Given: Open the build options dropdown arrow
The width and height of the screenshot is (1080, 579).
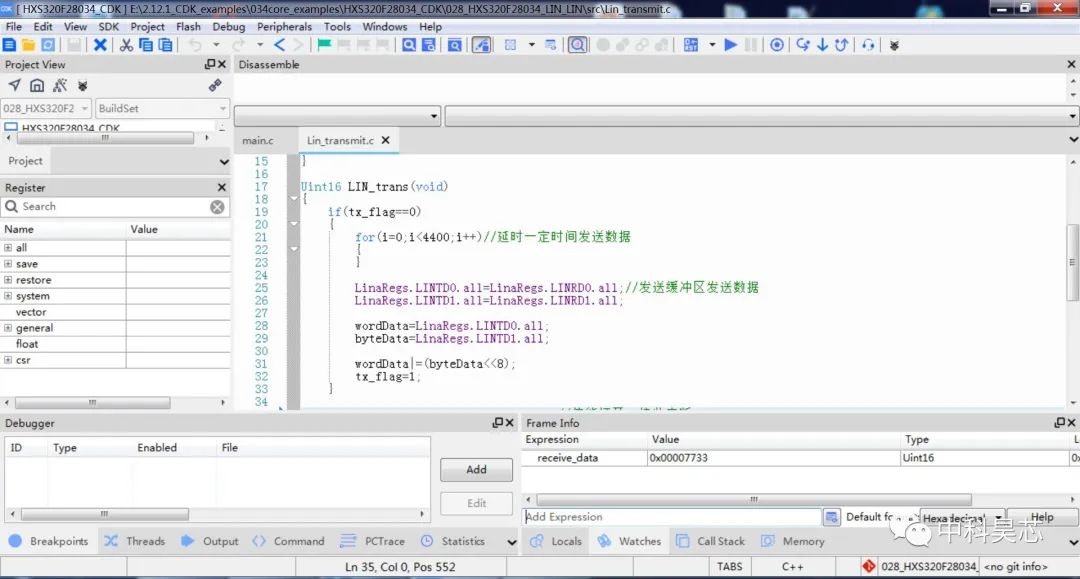Looking at the screenshot, I should pos(712,45).
